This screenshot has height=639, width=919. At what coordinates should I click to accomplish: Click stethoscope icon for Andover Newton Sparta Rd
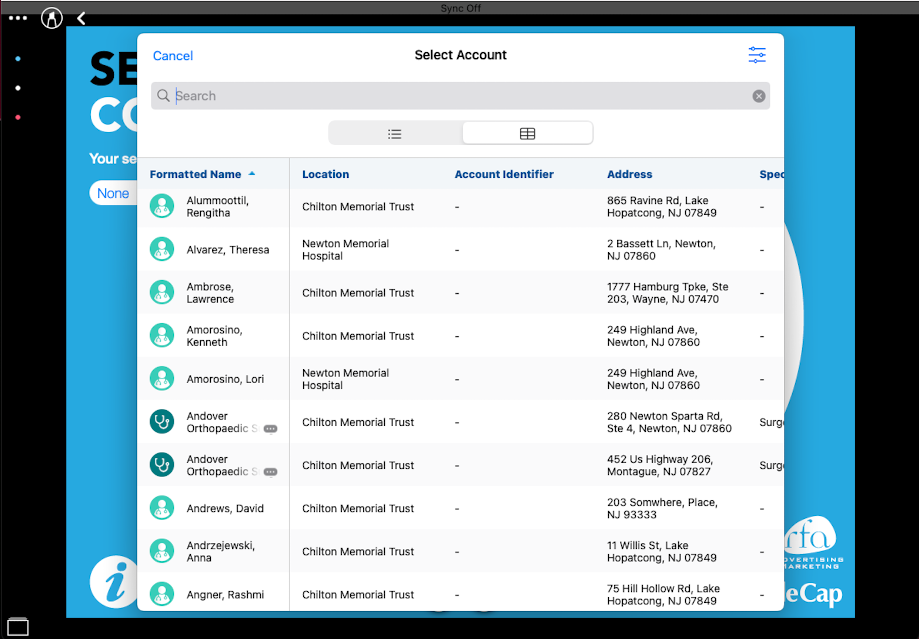pos(162,422)
